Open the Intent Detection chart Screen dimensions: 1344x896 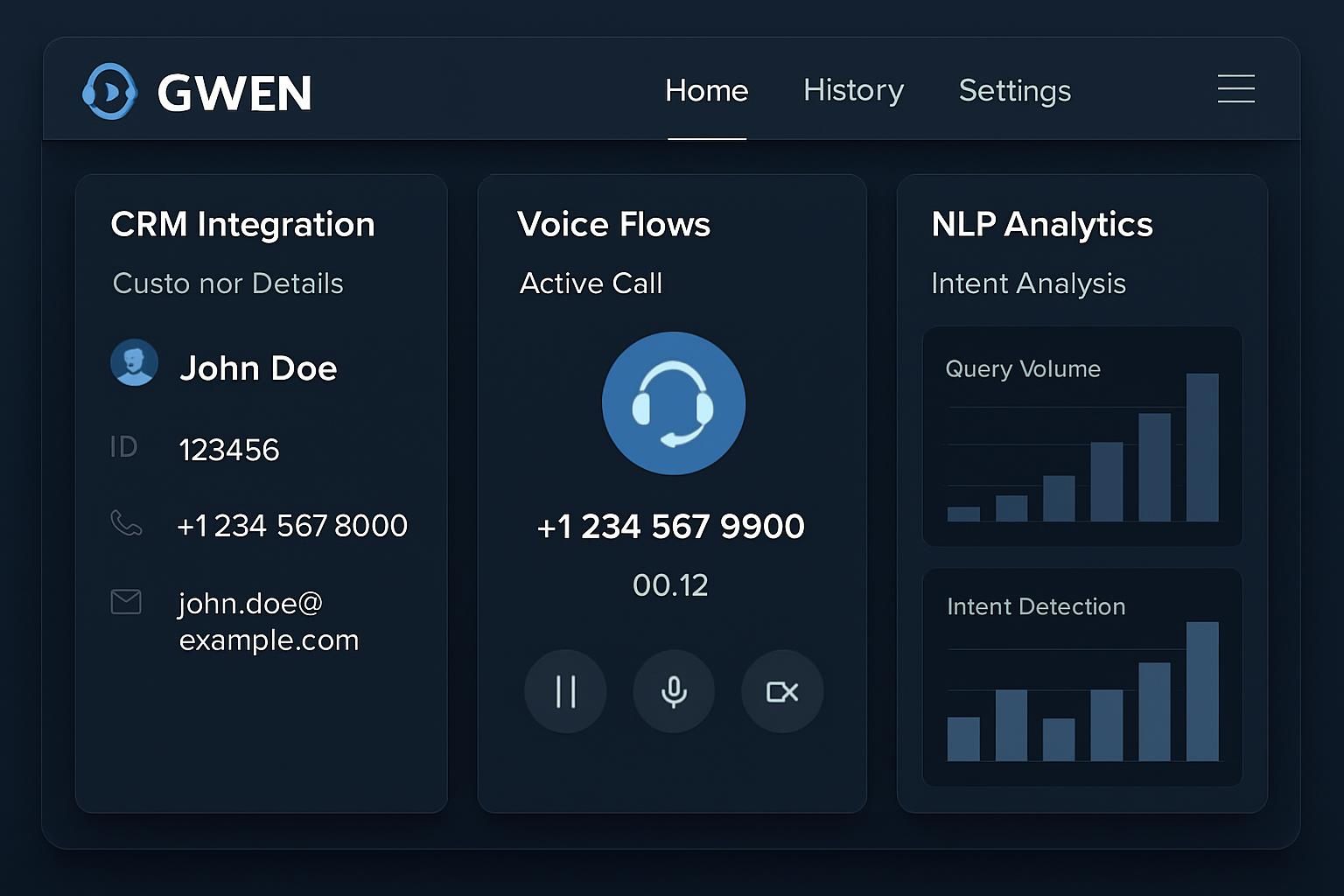(1082, 677)
